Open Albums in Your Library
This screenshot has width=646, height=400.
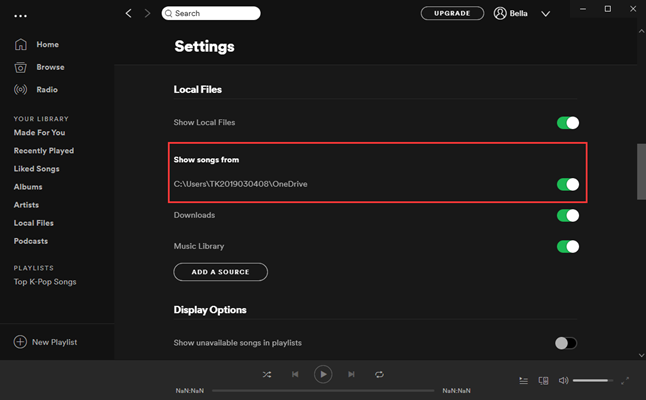point(28,187)
